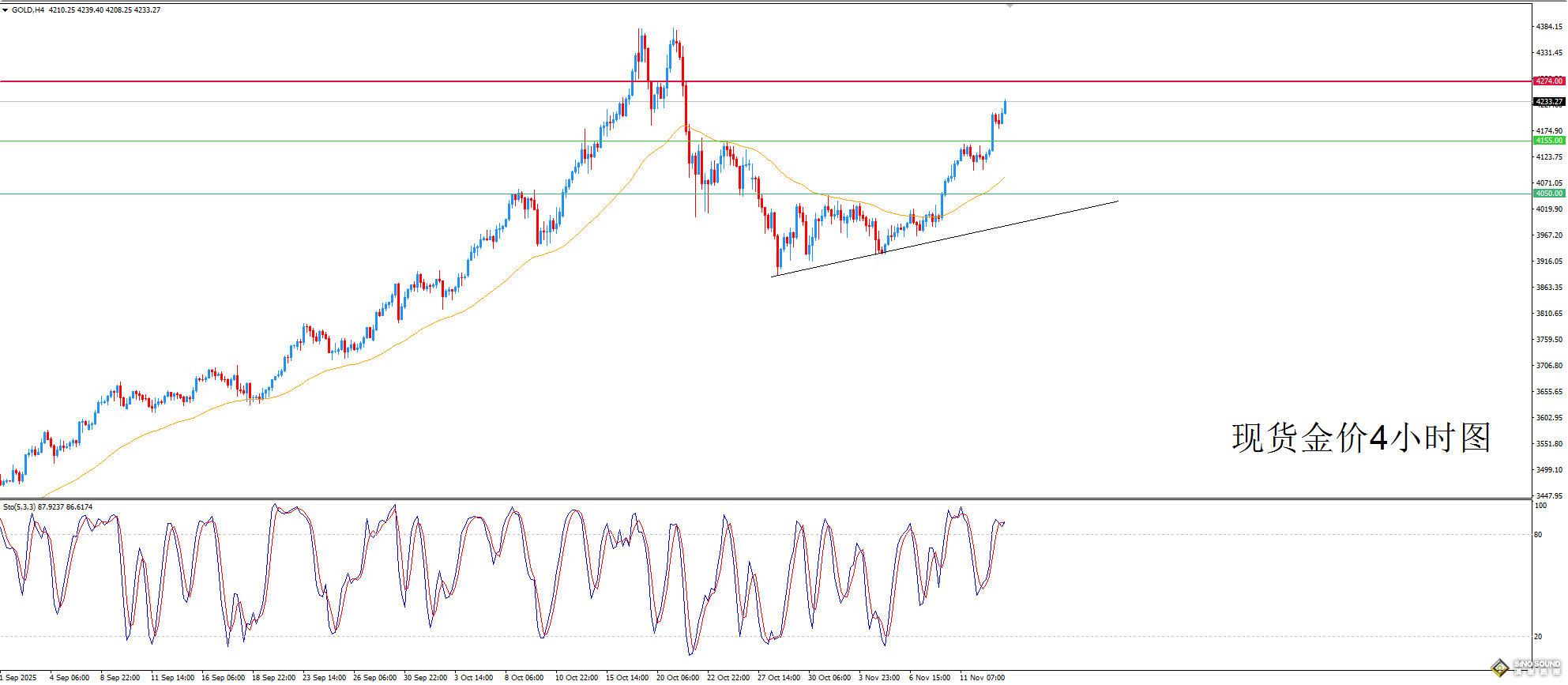Select the black 4233.27 current price tag
The height and width of the screenshot is (685, 1568).
click(1548, 102)
